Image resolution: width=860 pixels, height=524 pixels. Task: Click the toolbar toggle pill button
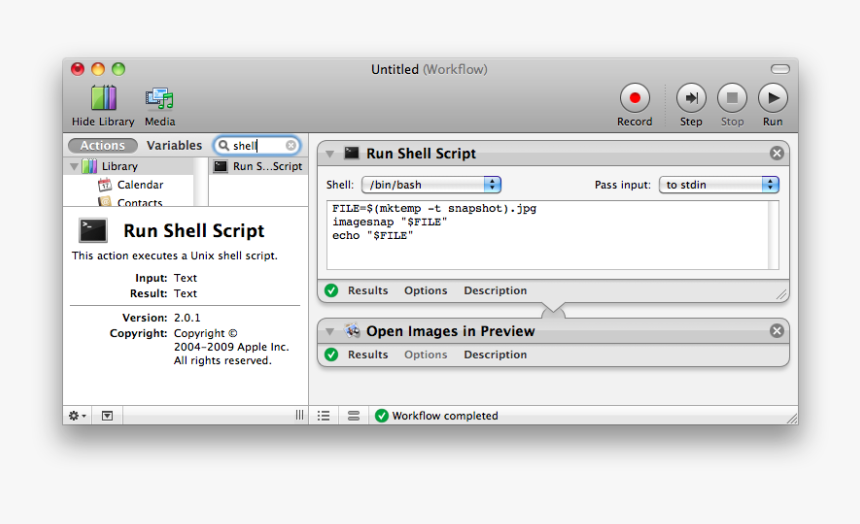click(x=780, y=69)
